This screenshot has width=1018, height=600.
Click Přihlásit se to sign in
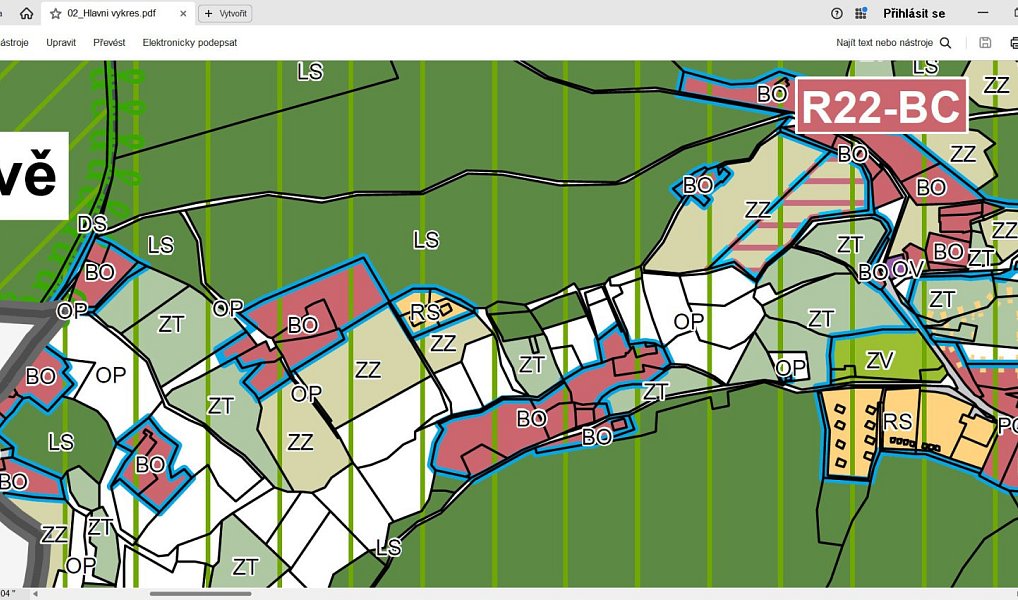coord(914,13)
